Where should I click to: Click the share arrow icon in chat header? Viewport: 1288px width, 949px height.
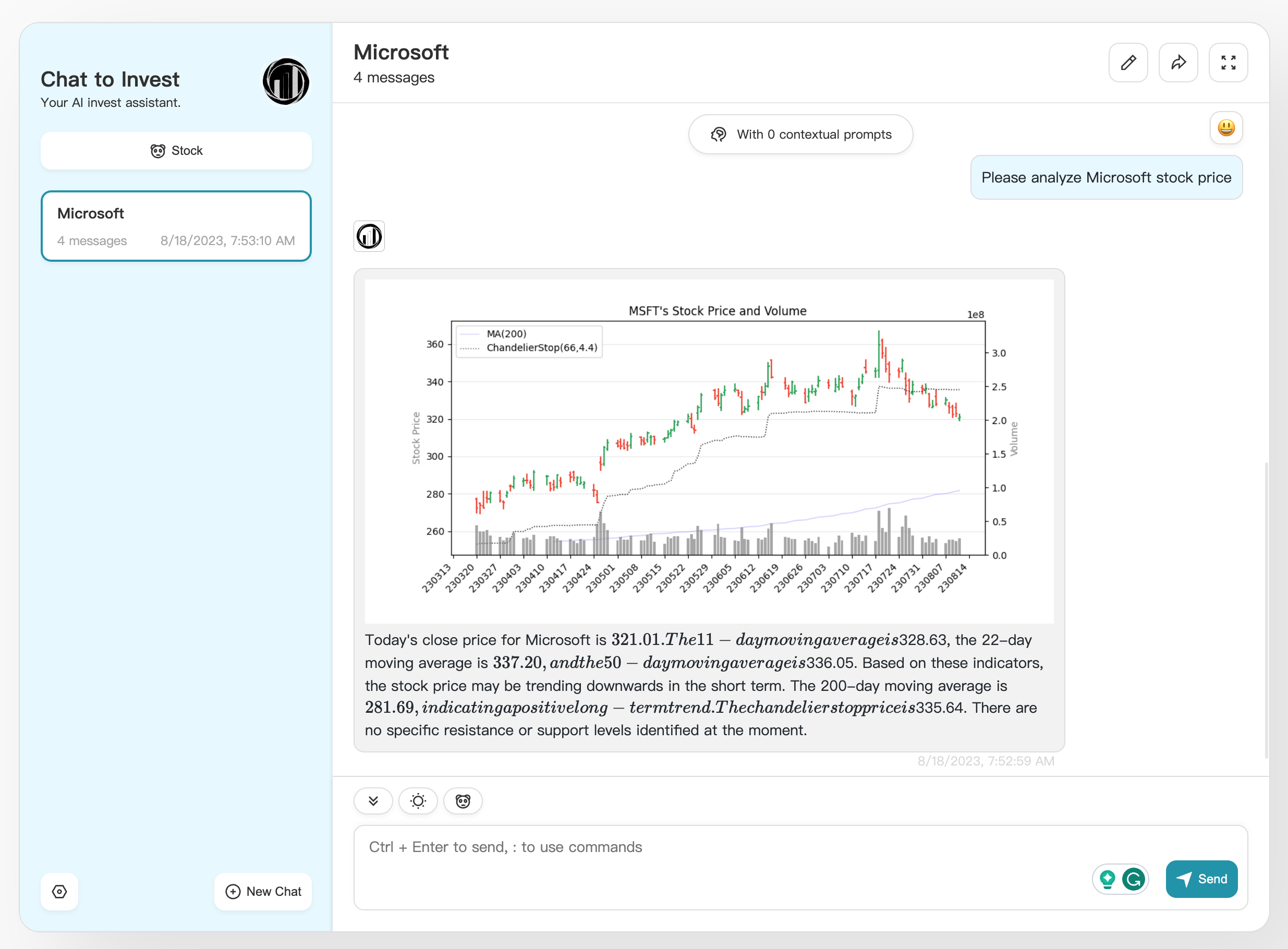(x=1177, y=63)
